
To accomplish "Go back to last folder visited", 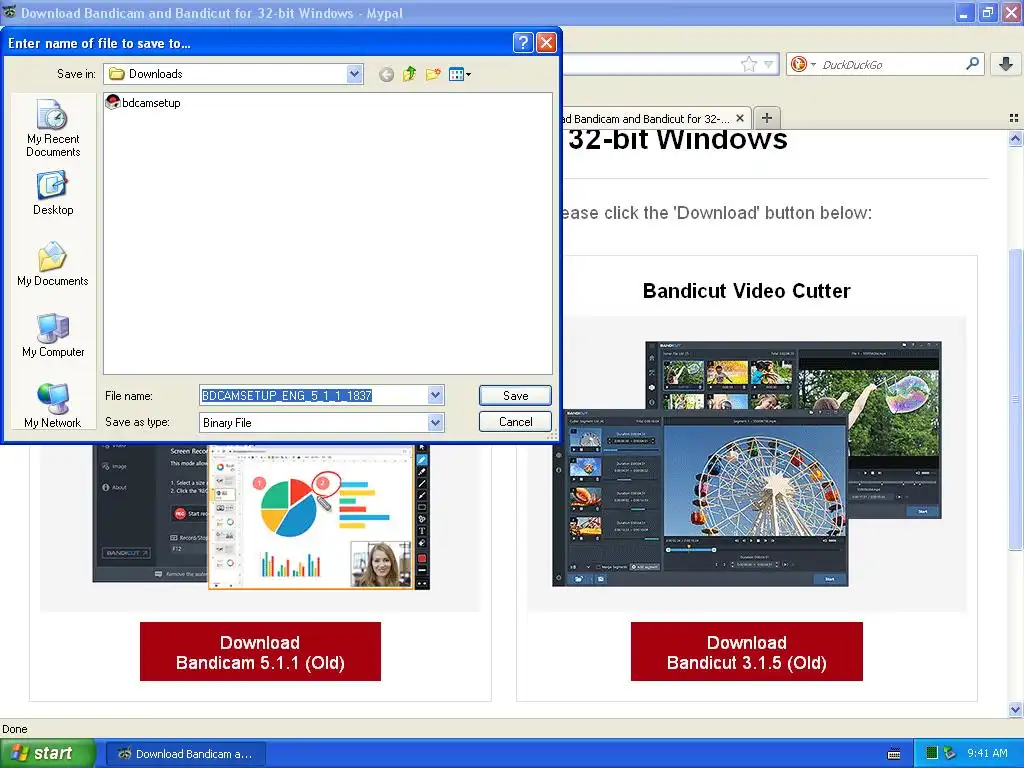I will pyautogui.click(x=387, y=74).
